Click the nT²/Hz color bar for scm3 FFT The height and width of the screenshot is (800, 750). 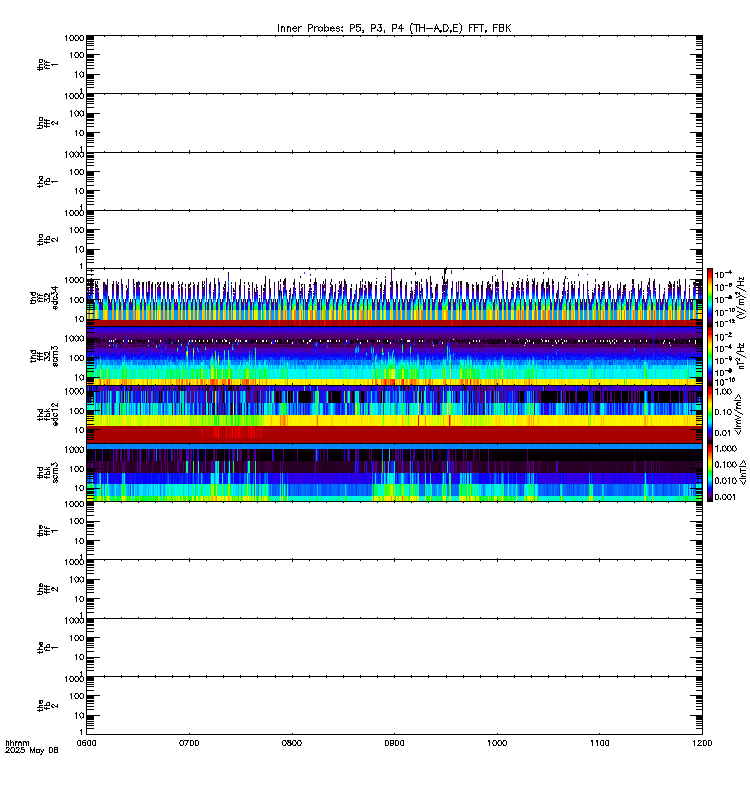[710, 356]
